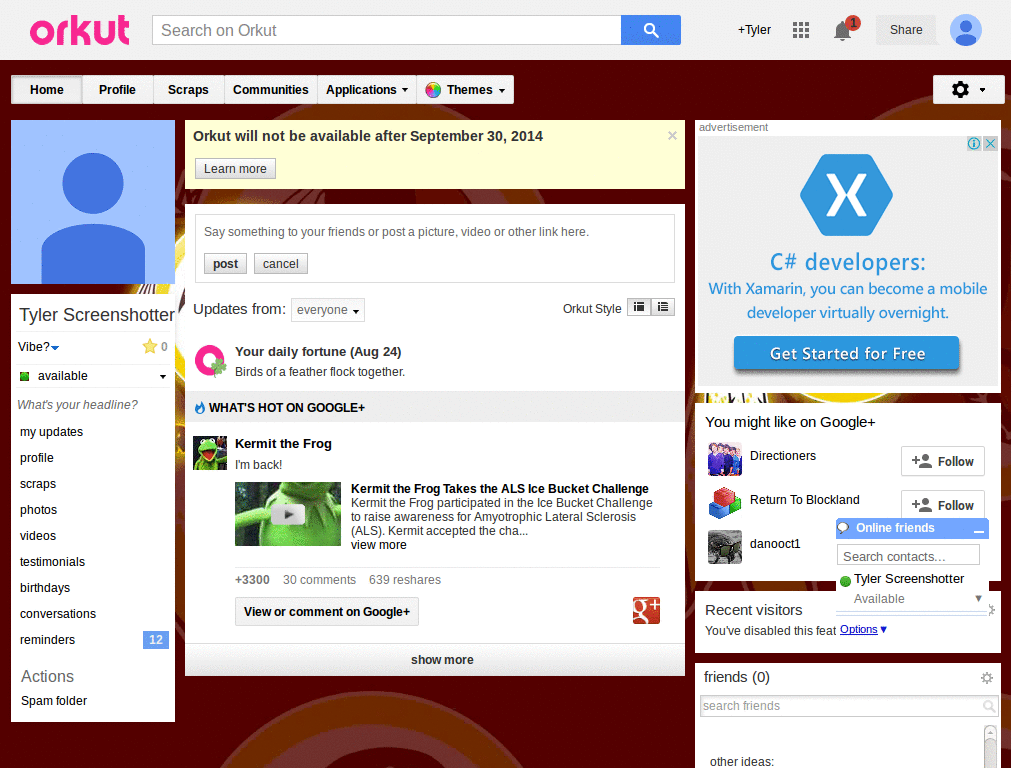Open the Spam folder link
This screenshot has width=1024, height=768.
point(54,701)
